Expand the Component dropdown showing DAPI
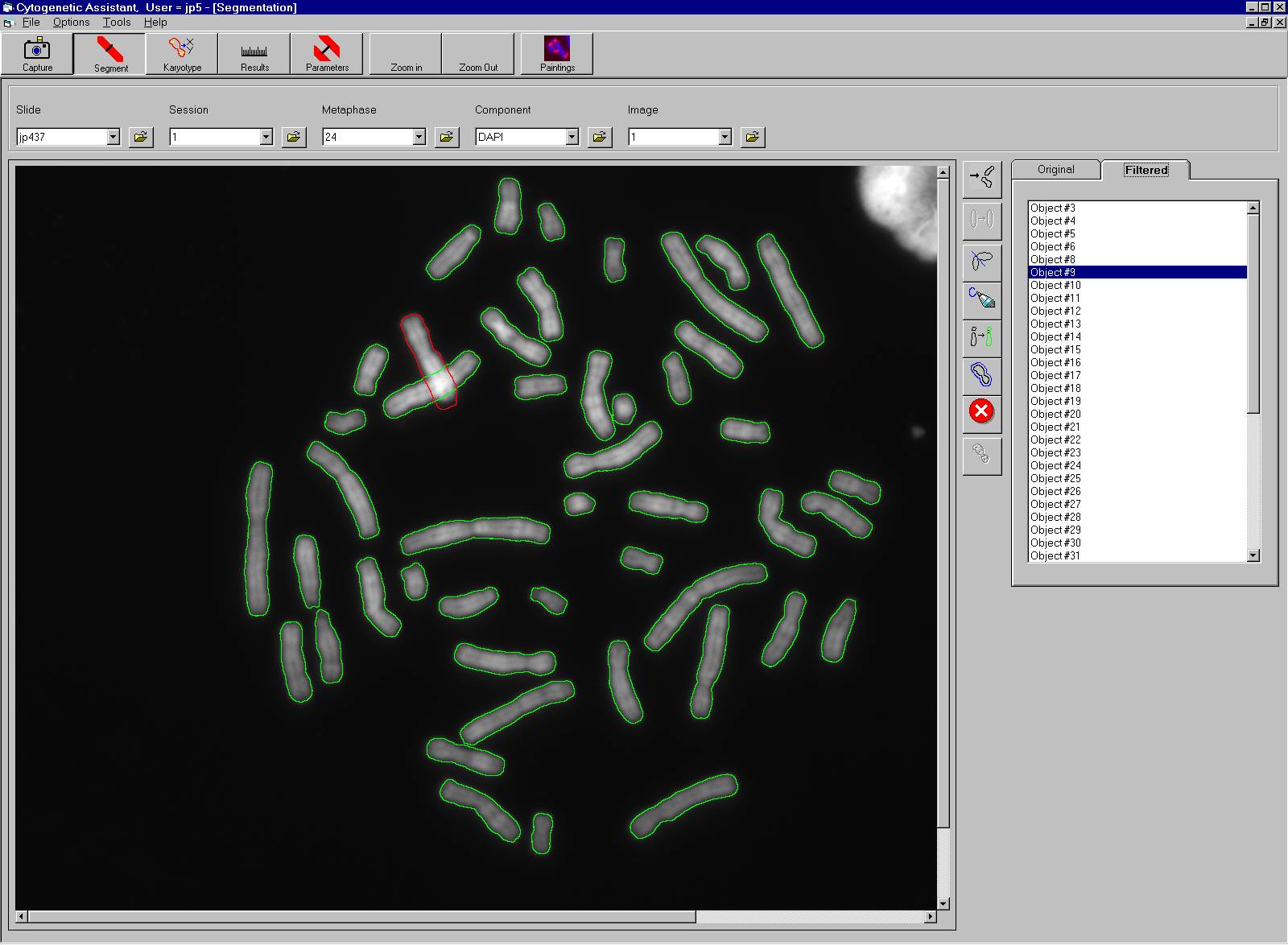Screen dimensions: 1288x945 572,137
